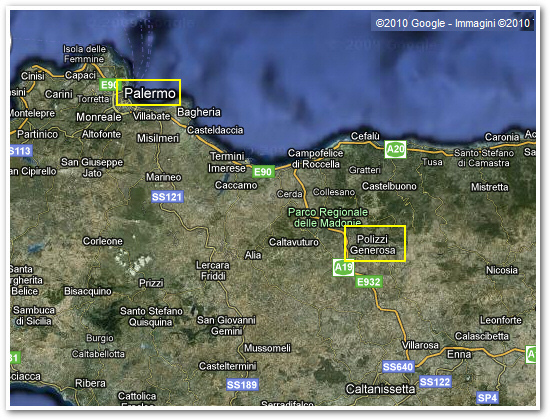550x420 pixels.
Task: Click the SS122 road marker
Action: pos(435,382)
